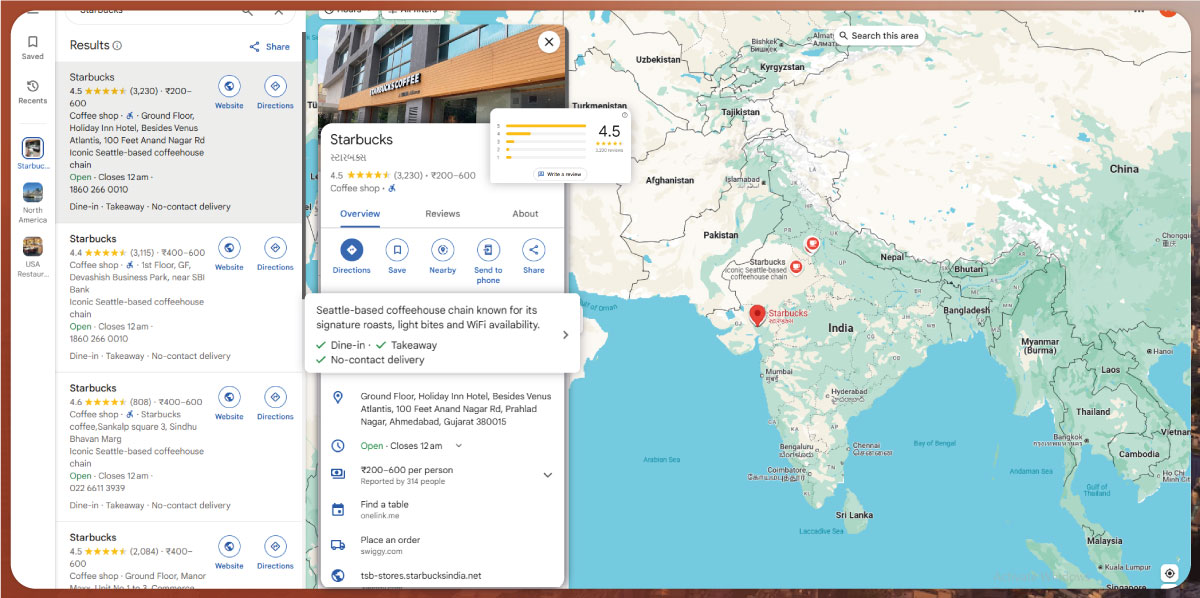Click the Sri Lanka label on the map
The width and height of the screenshot is (1200, 598).
(855, 515)
